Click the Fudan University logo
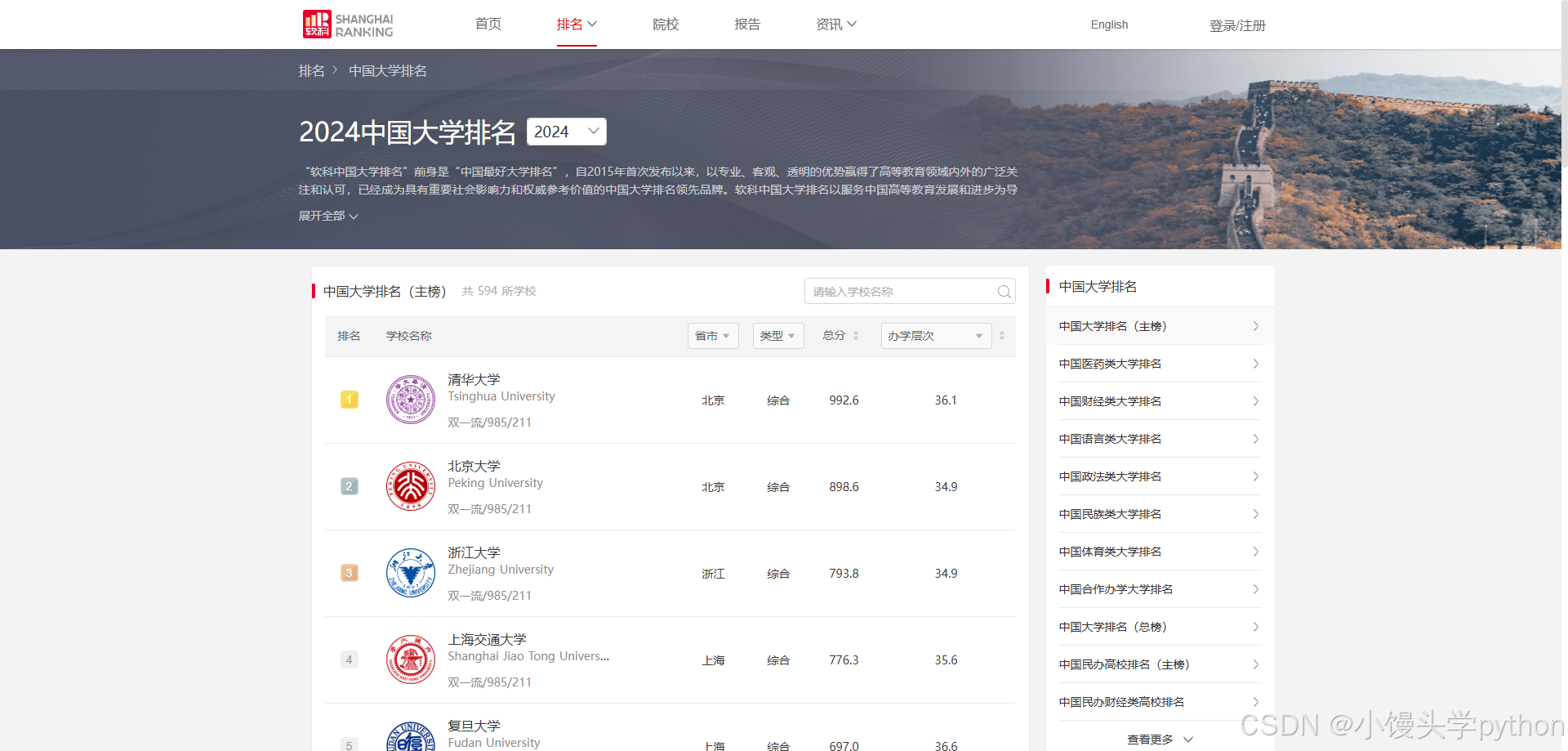The image size is (1568, 751). (x=411, y=737)
